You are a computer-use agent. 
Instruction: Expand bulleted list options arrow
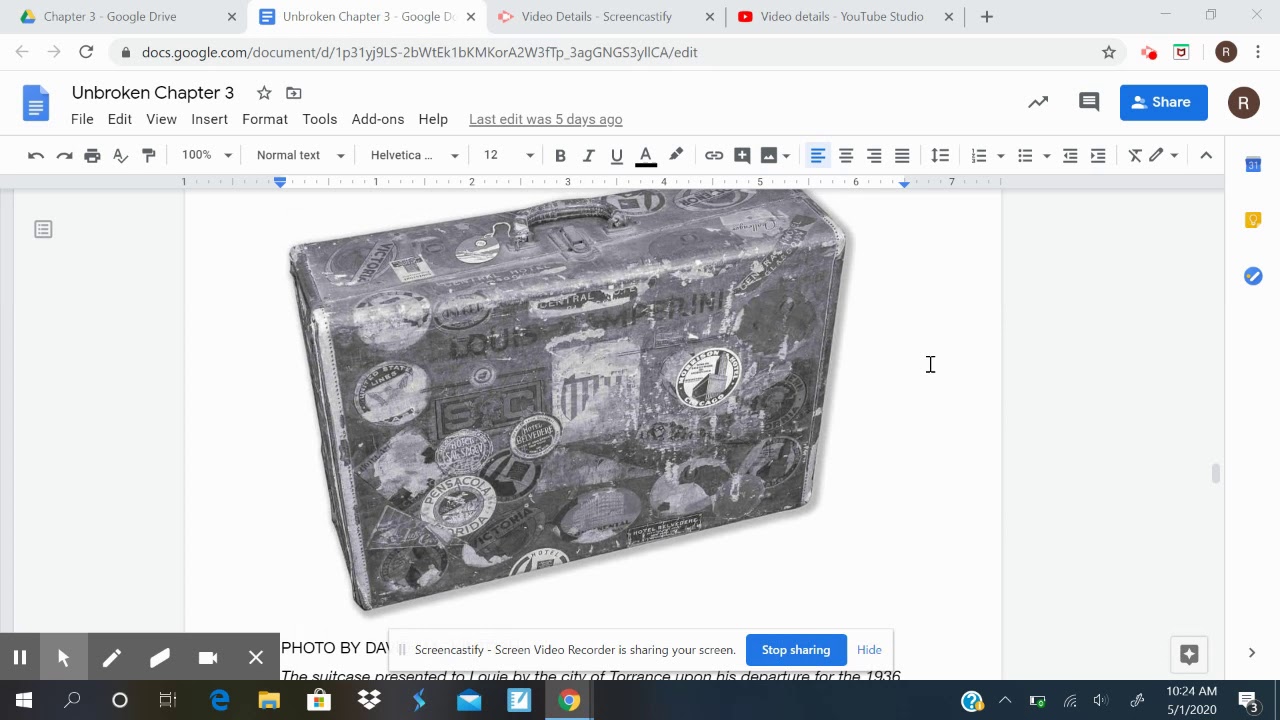tap(1046, 156)
